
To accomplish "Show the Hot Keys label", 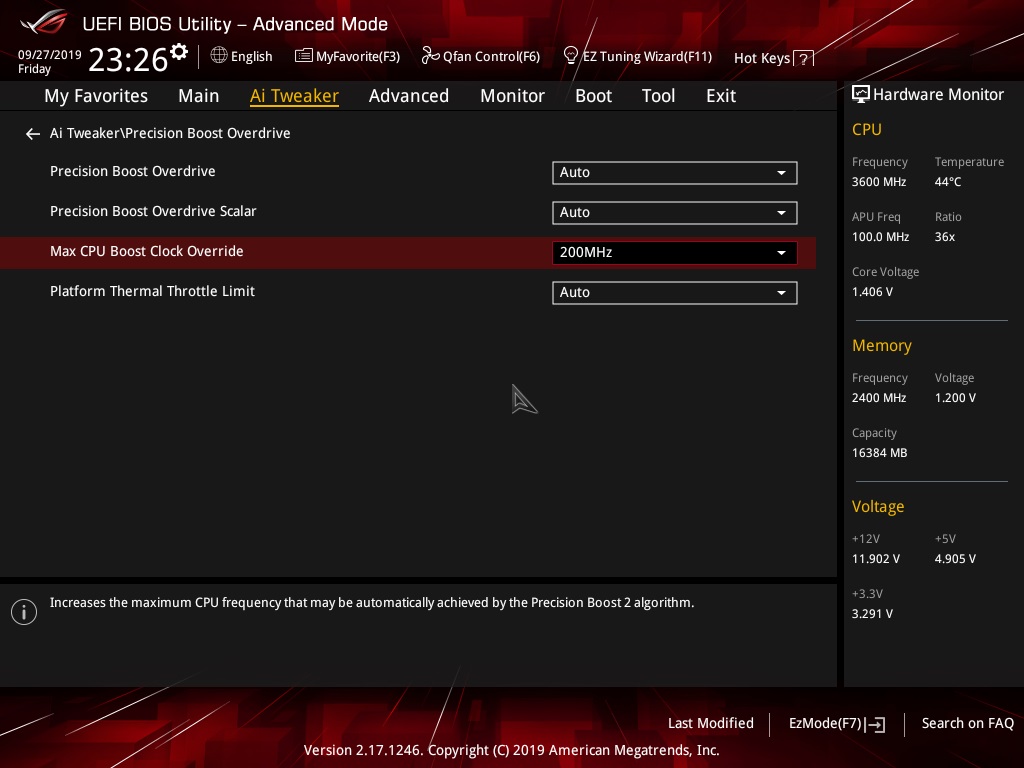I will pos(762,59).
